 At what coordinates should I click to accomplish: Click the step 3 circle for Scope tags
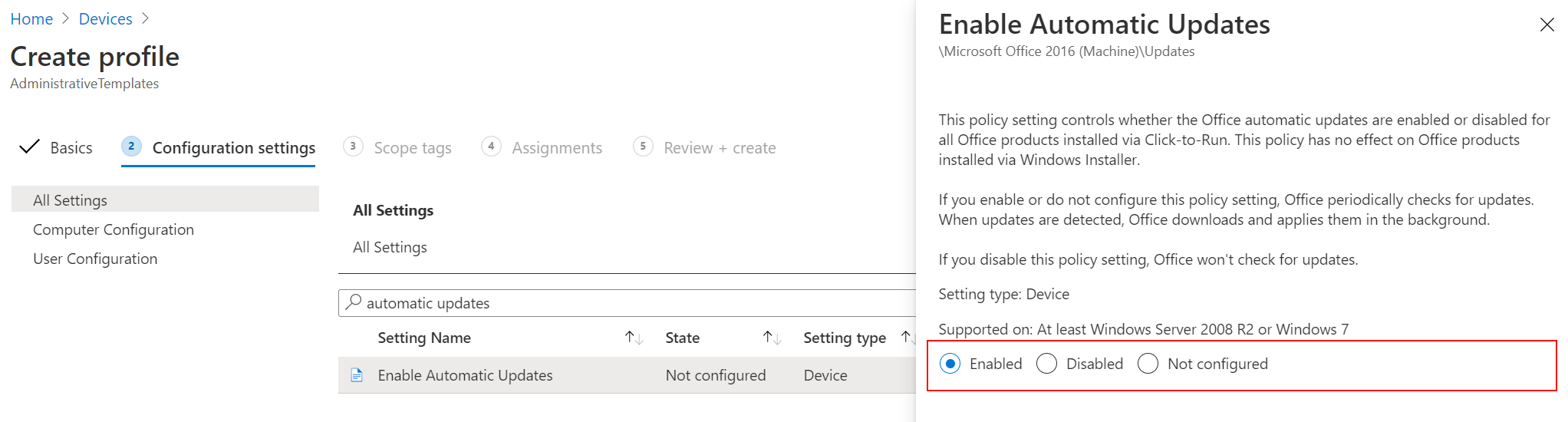353,146
